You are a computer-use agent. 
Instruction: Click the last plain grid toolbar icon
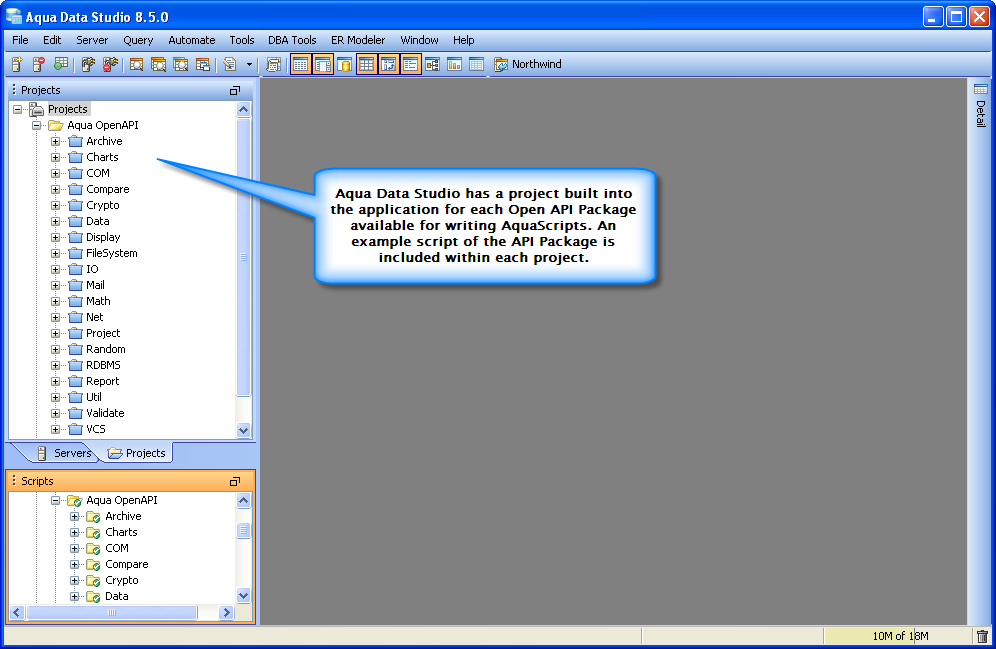476,64
